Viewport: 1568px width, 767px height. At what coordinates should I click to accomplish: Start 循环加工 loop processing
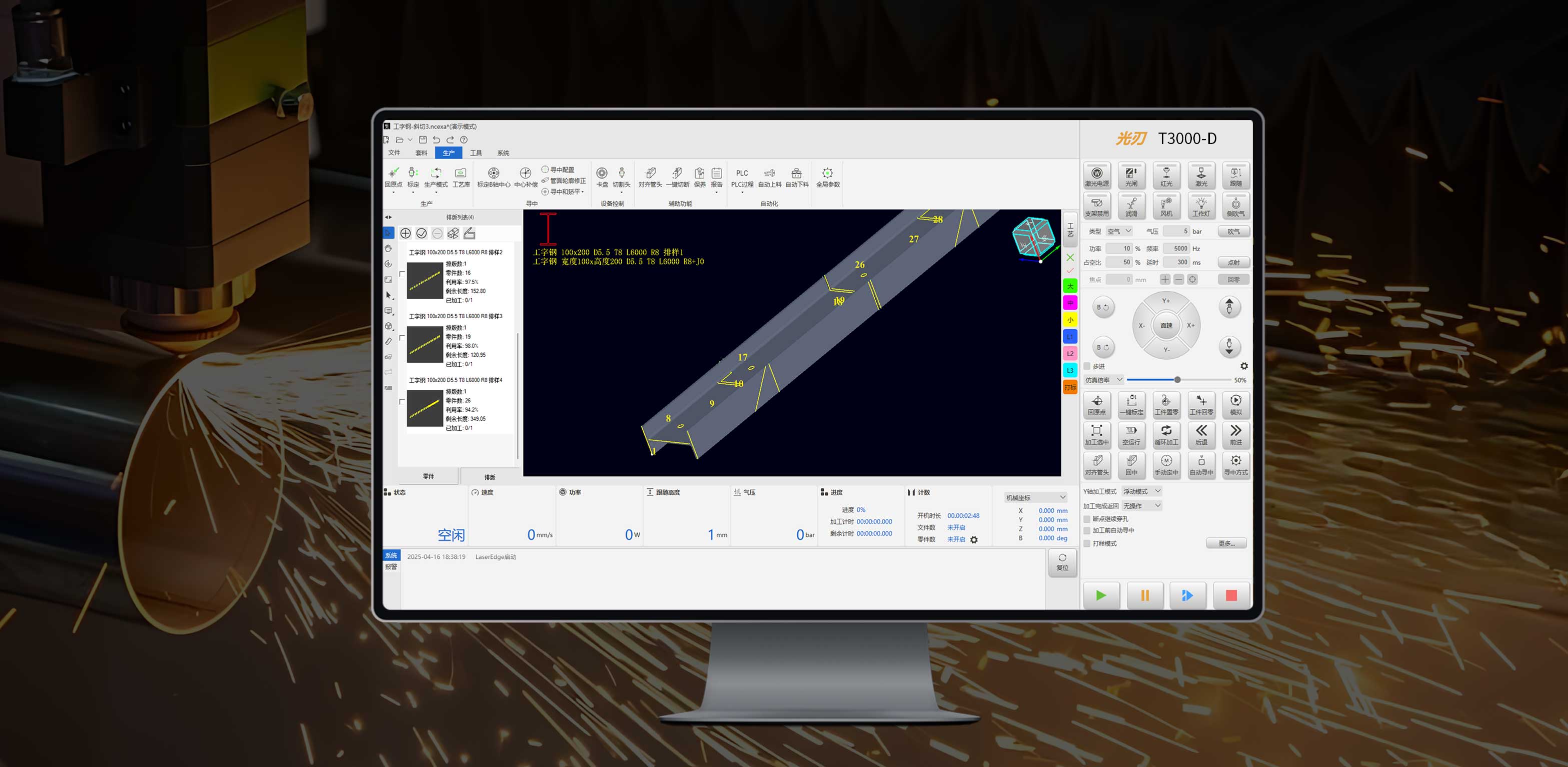(1166, 435)
